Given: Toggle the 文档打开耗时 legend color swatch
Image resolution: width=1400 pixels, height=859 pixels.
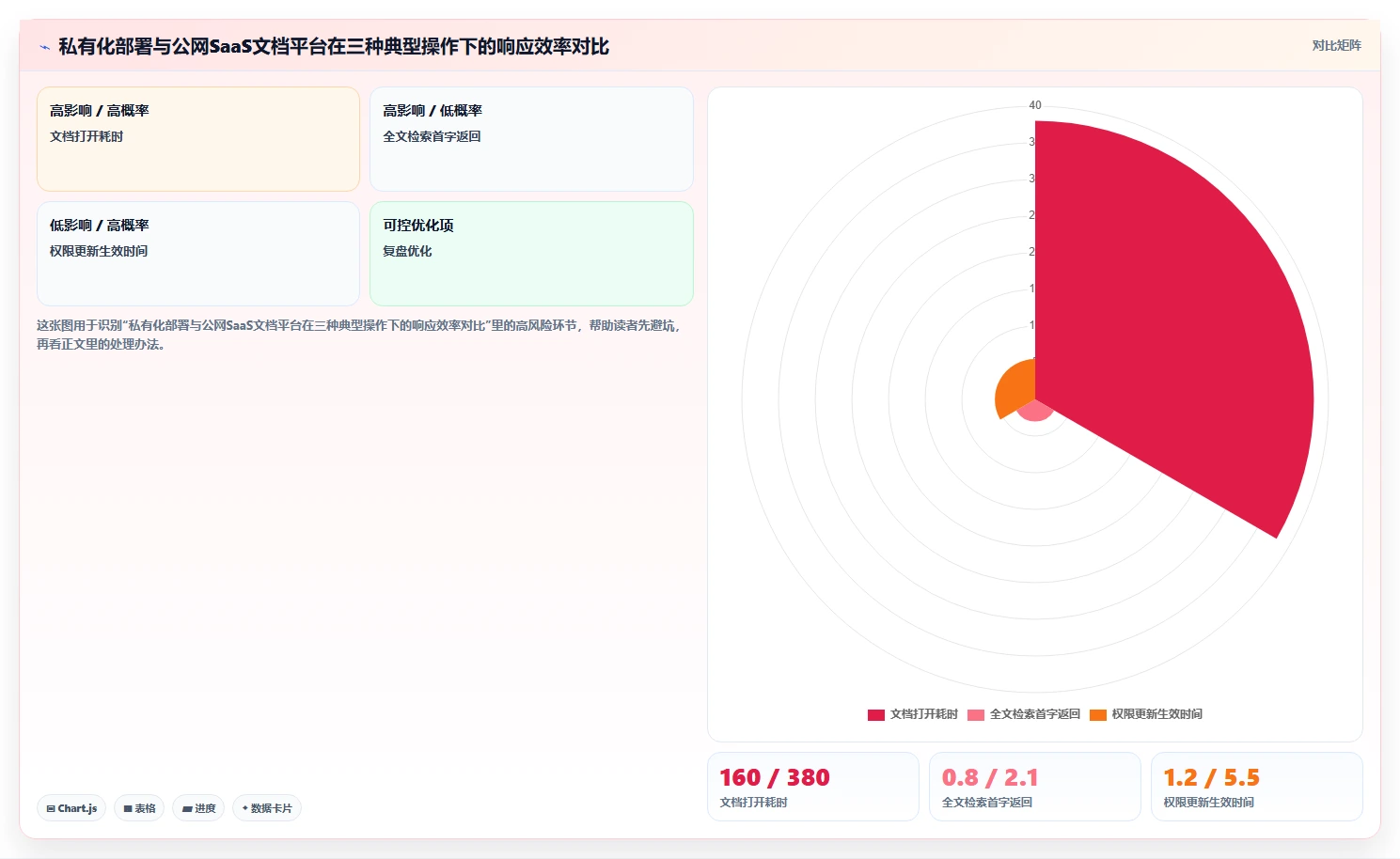Looking at the screenshot, I should 876,714.
